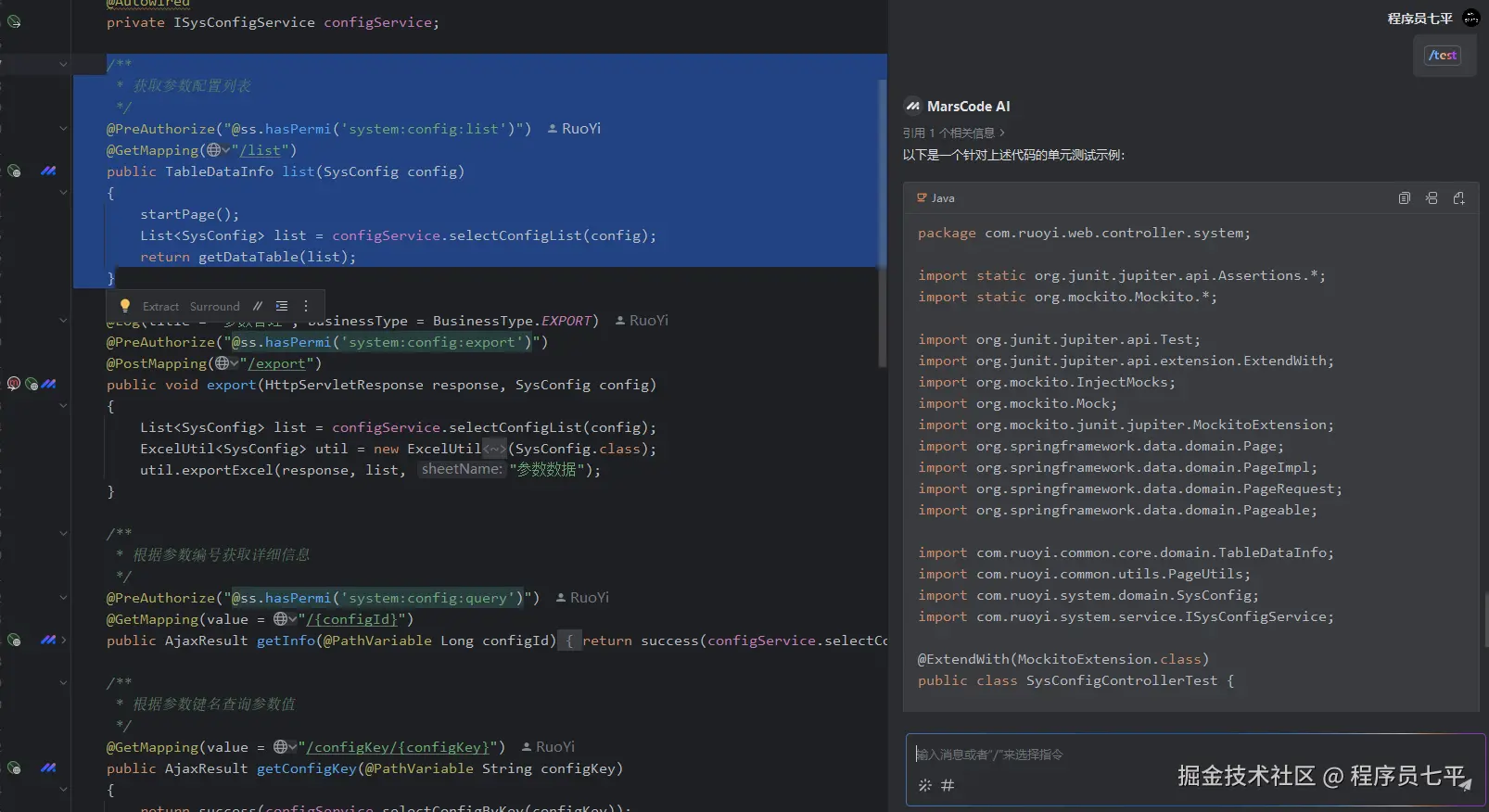1489x812 pixels.
Task: Collapse the selected 获取参数配置列表 doc comment fold arrow
Action: [63, 64]
